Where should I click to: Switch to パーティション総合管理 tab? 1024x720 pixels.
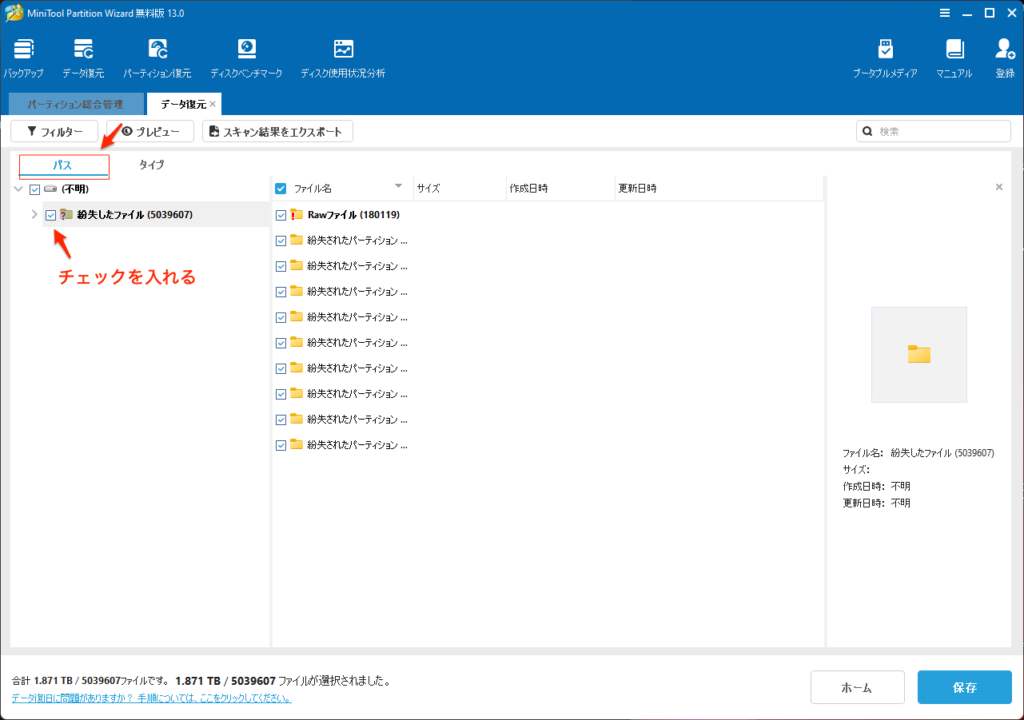tap(75, 104)
